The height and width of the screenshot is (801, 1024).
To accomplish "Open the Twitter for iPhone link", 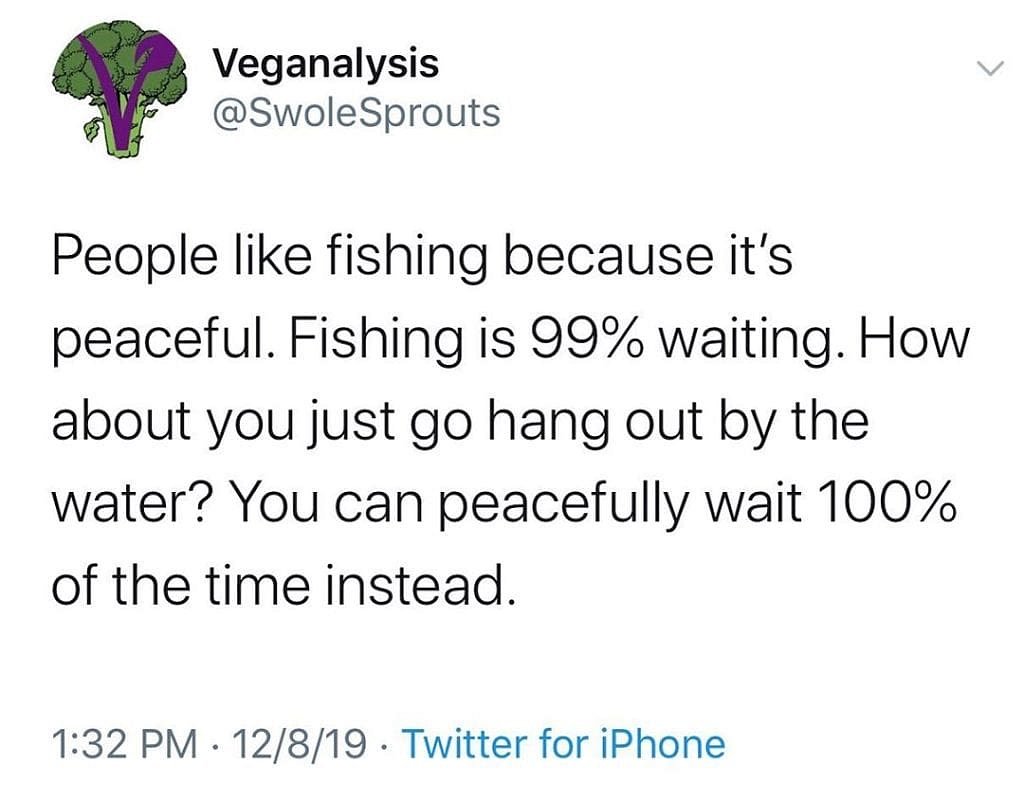I will (x=562, y=744).
